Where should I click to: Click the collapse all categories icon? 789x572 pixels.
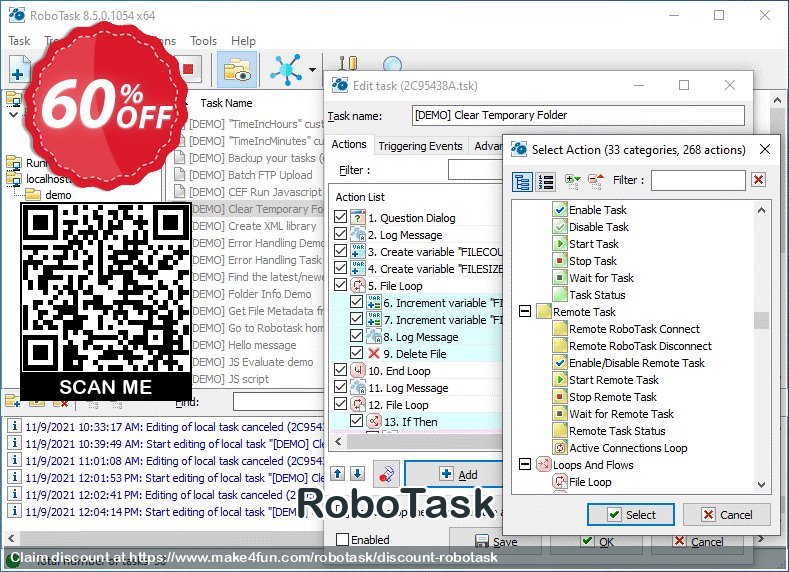(596, 181)
